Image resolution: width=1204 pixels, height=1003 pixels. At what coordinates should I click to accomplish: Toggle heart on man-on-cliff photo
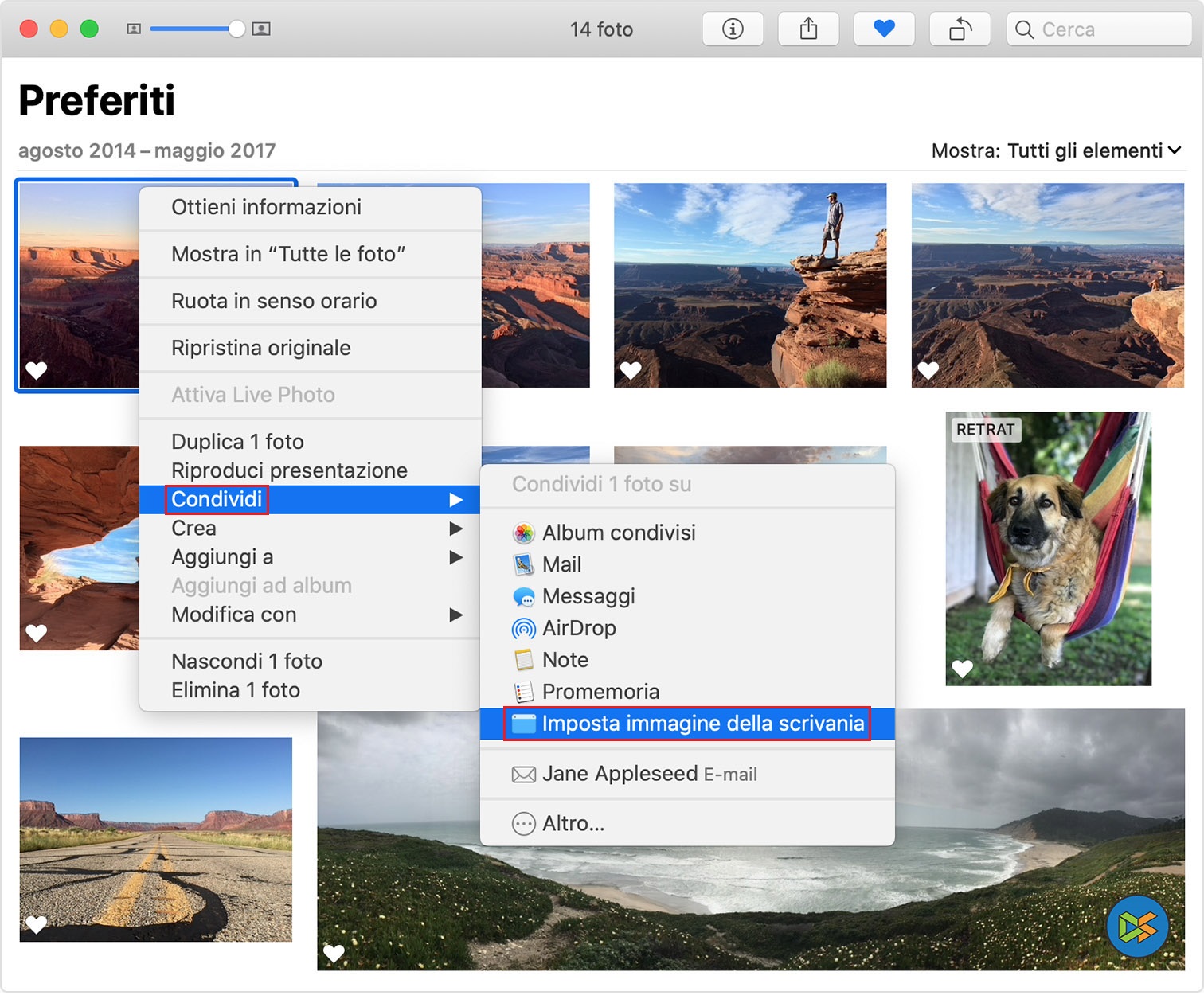click(x=631, y=370)
